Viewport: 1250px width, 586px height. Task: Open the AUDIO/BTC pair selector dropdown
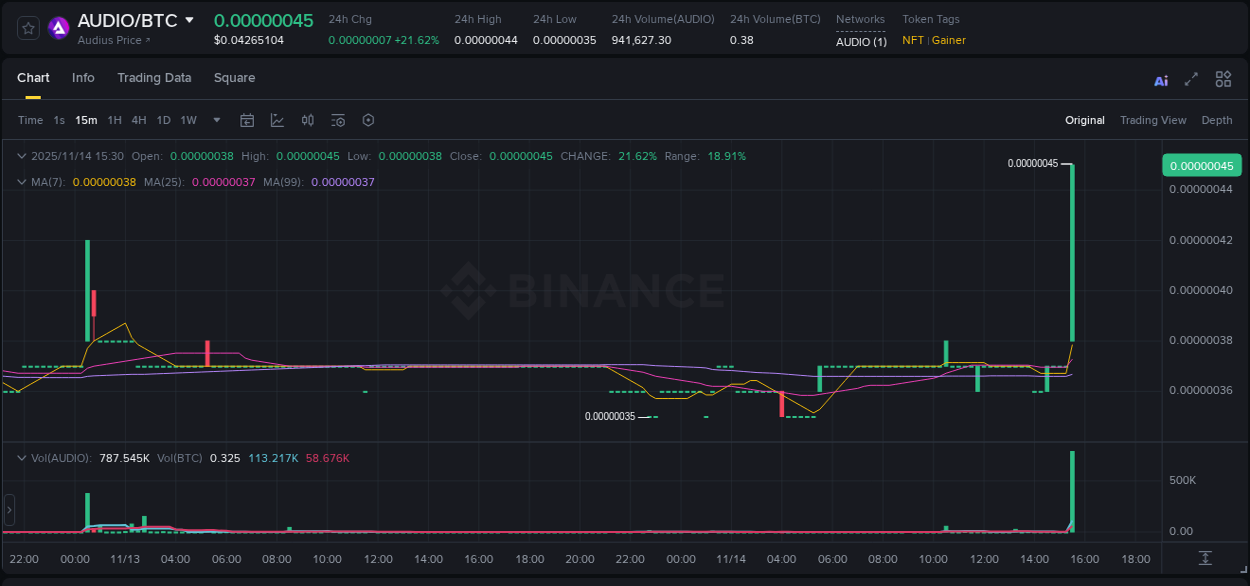click(x=190, y=19)
